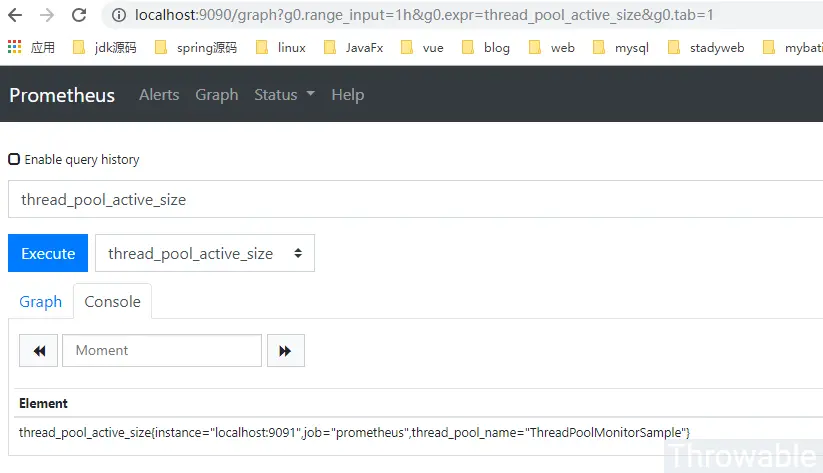Open the thread_pool_active_size metric selector

tap(205, 253)
